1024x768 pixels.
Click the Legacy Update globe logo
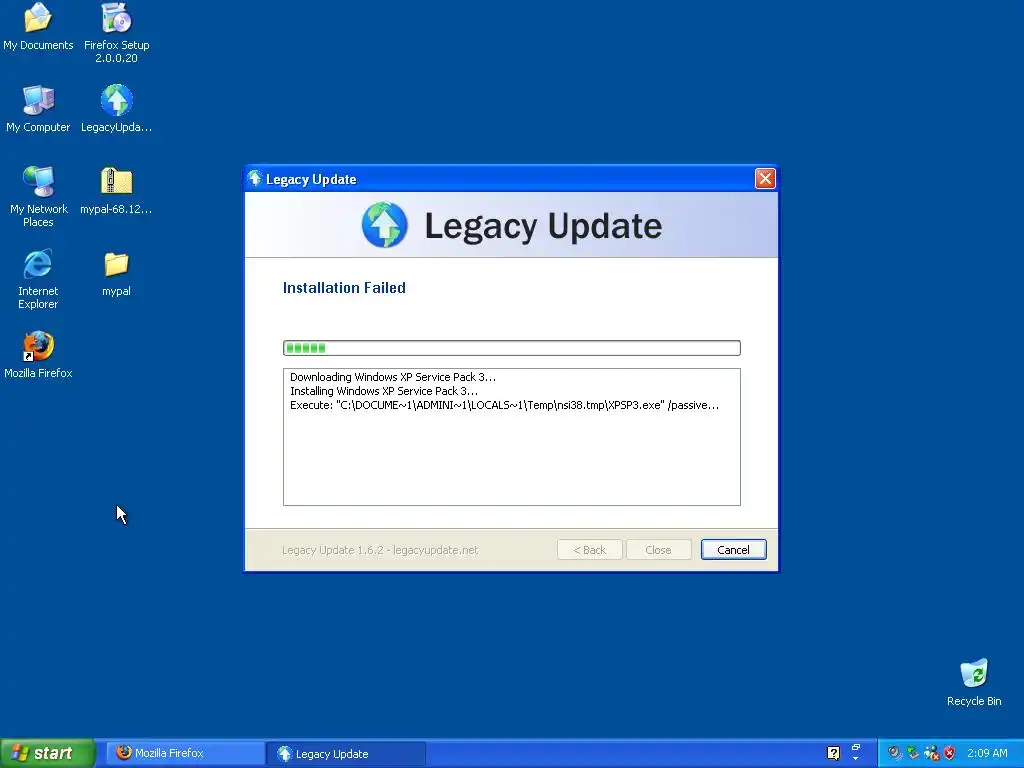(x=385, y=225)
